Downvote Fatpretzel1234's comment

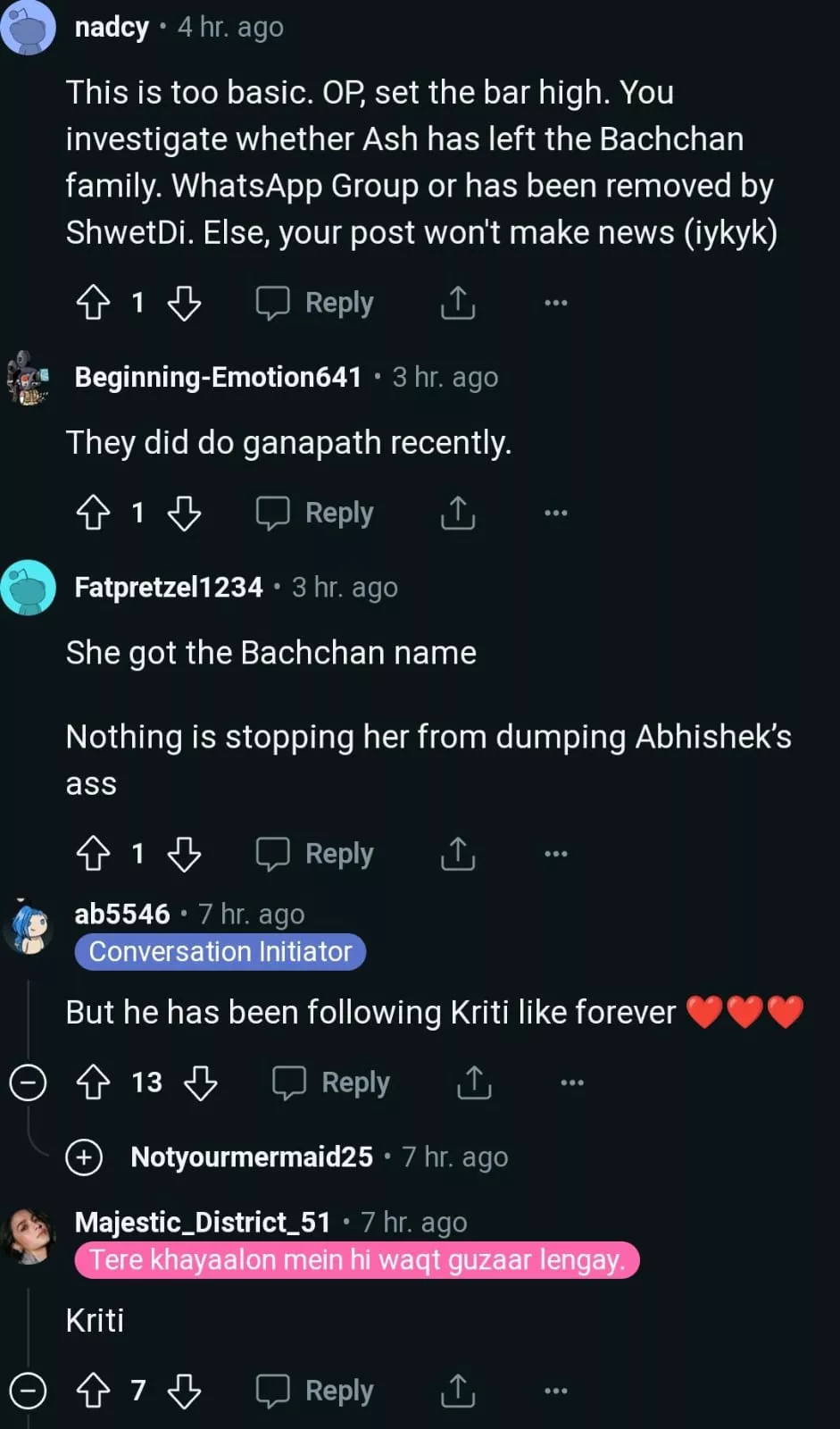[x=185, y=854]
